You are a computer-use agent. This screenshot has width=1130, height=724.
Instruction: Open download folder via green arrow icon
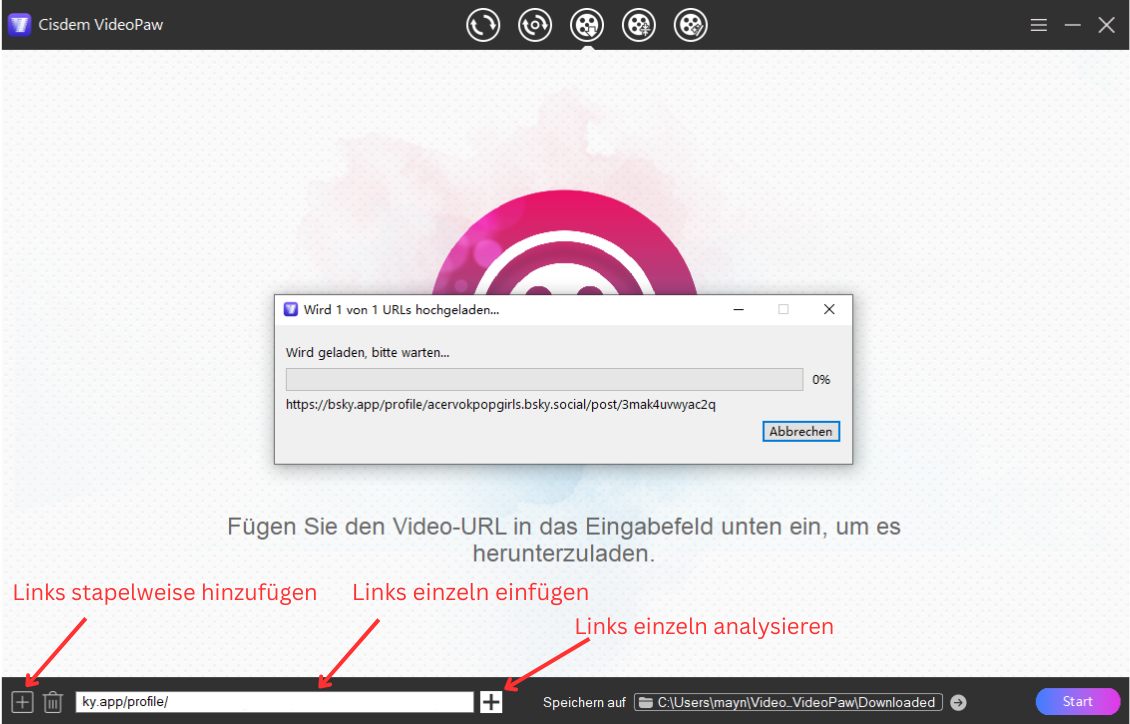[x=958, y=702]
